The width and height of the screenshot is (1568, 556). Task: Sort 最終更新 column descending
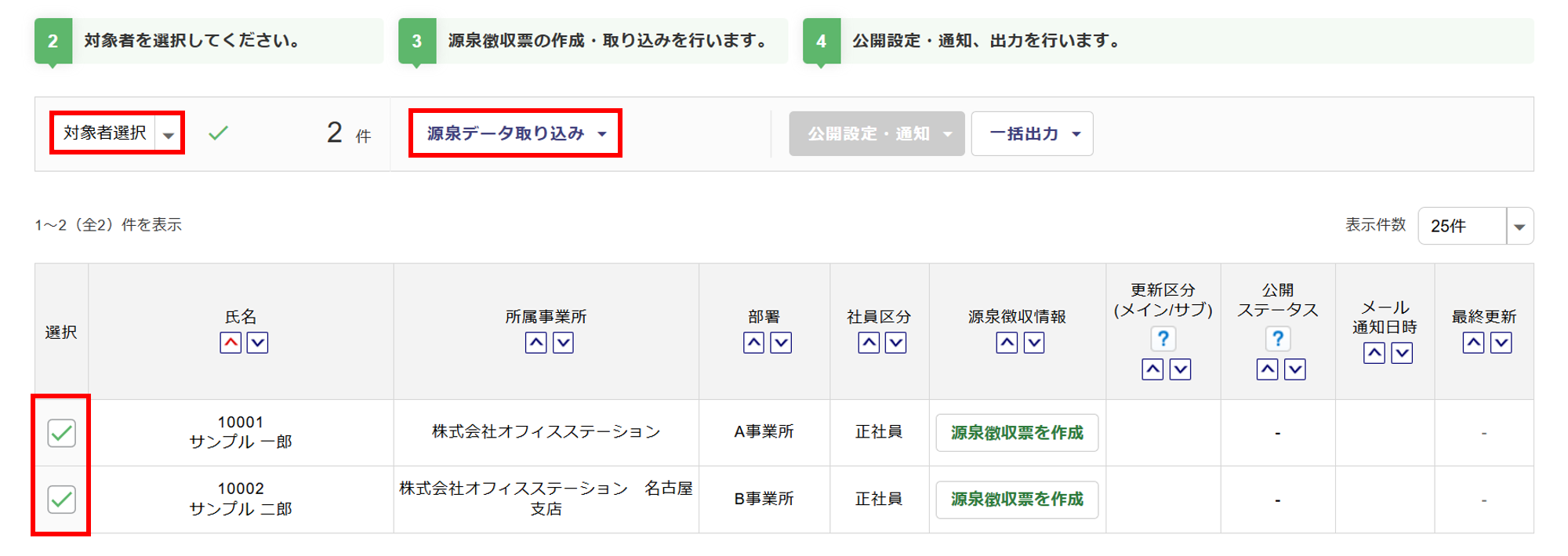point(1501,343)
